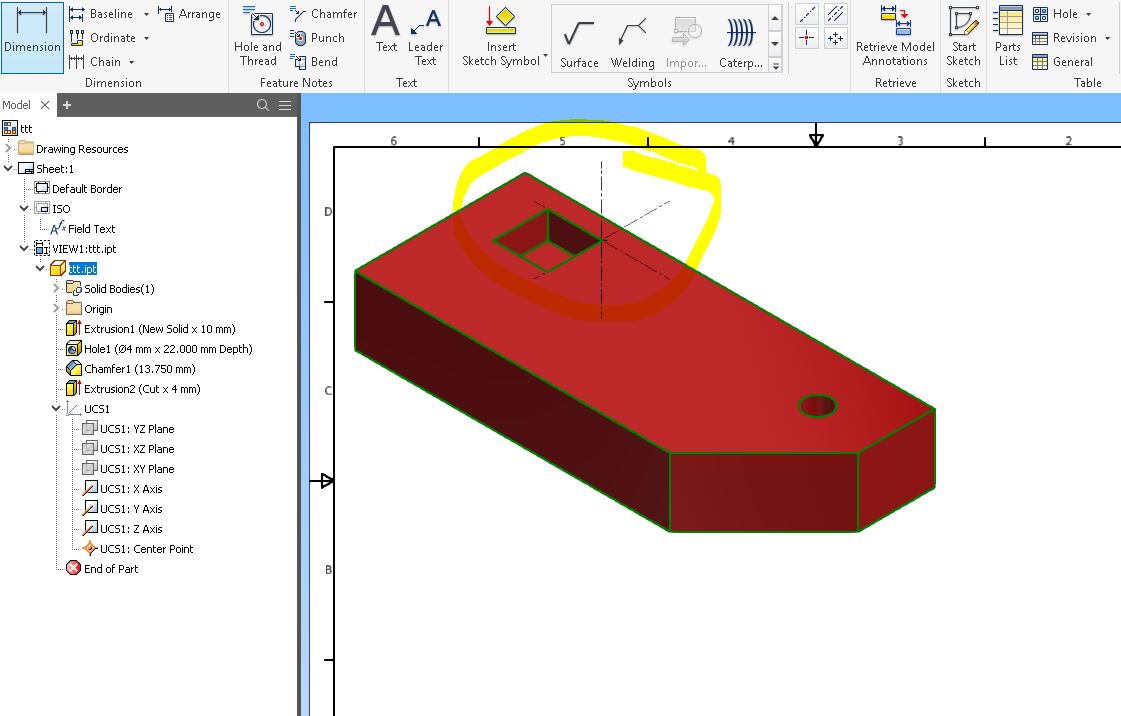
Task: Insert a Parts List table
Action: coord(1008,36)
